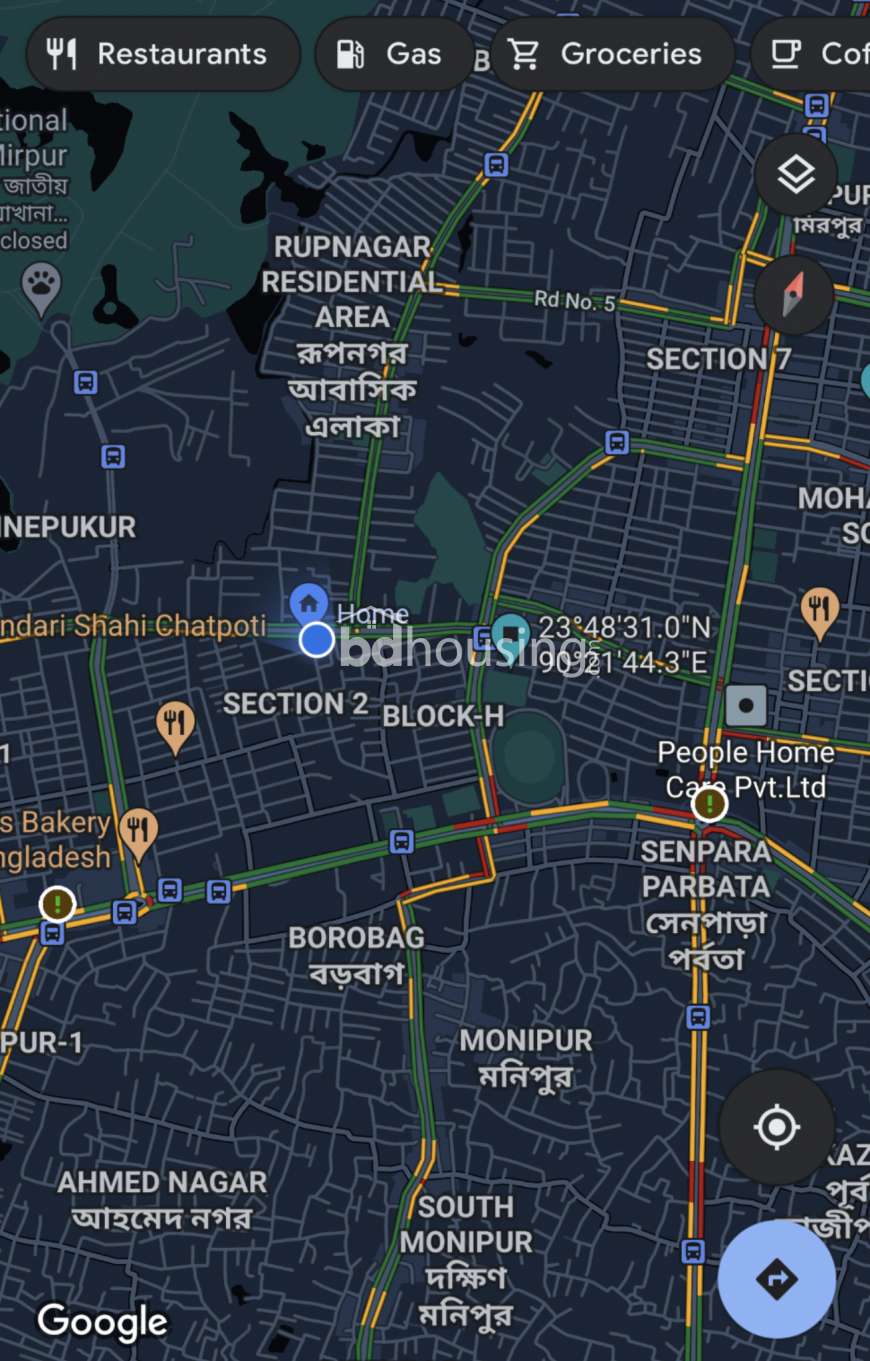Open the map layers button
The image size is (870, 1361).
pos(795,175)
